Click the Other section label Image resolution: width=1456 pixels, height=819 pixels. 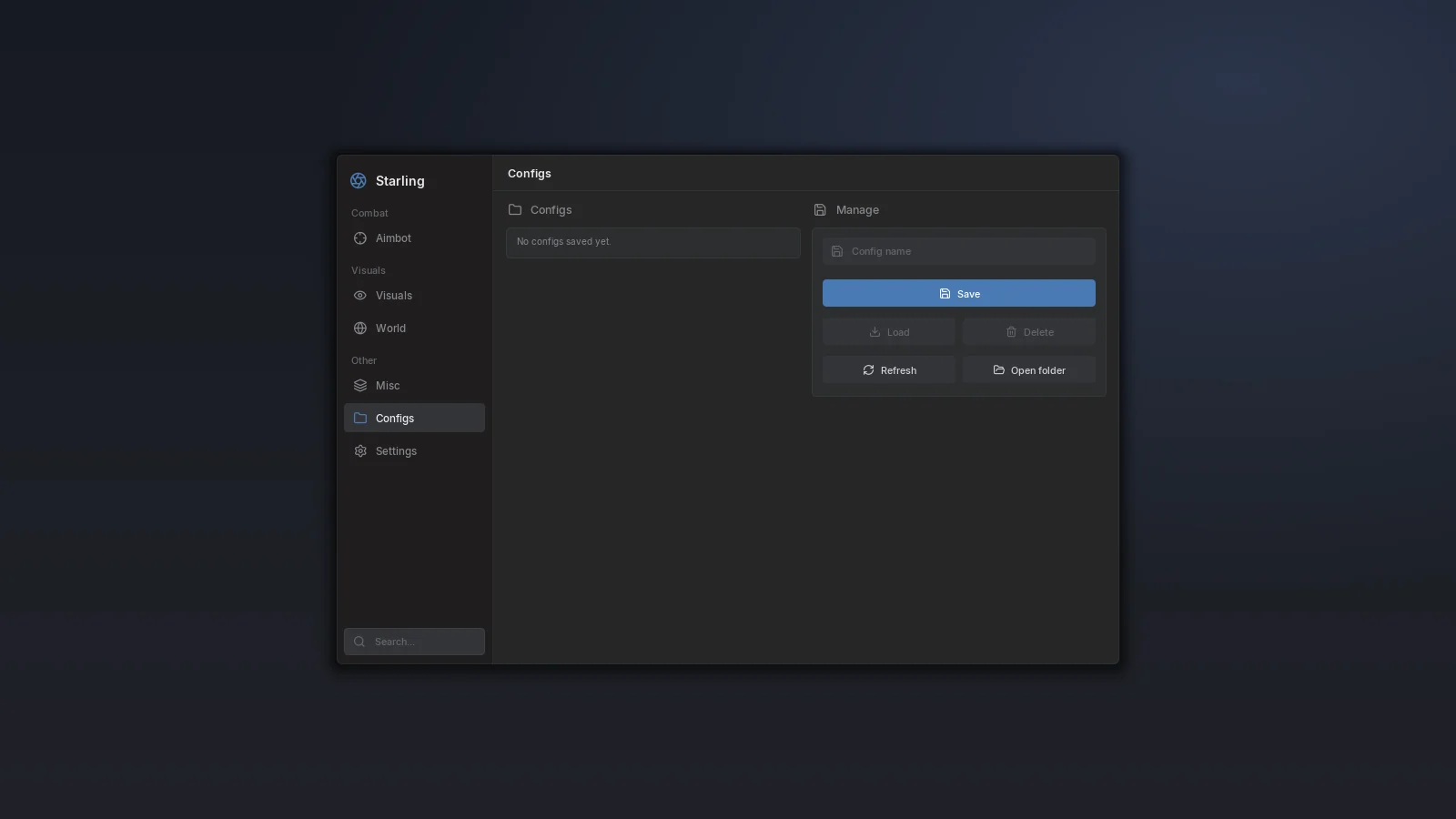(x=364, y=360)
